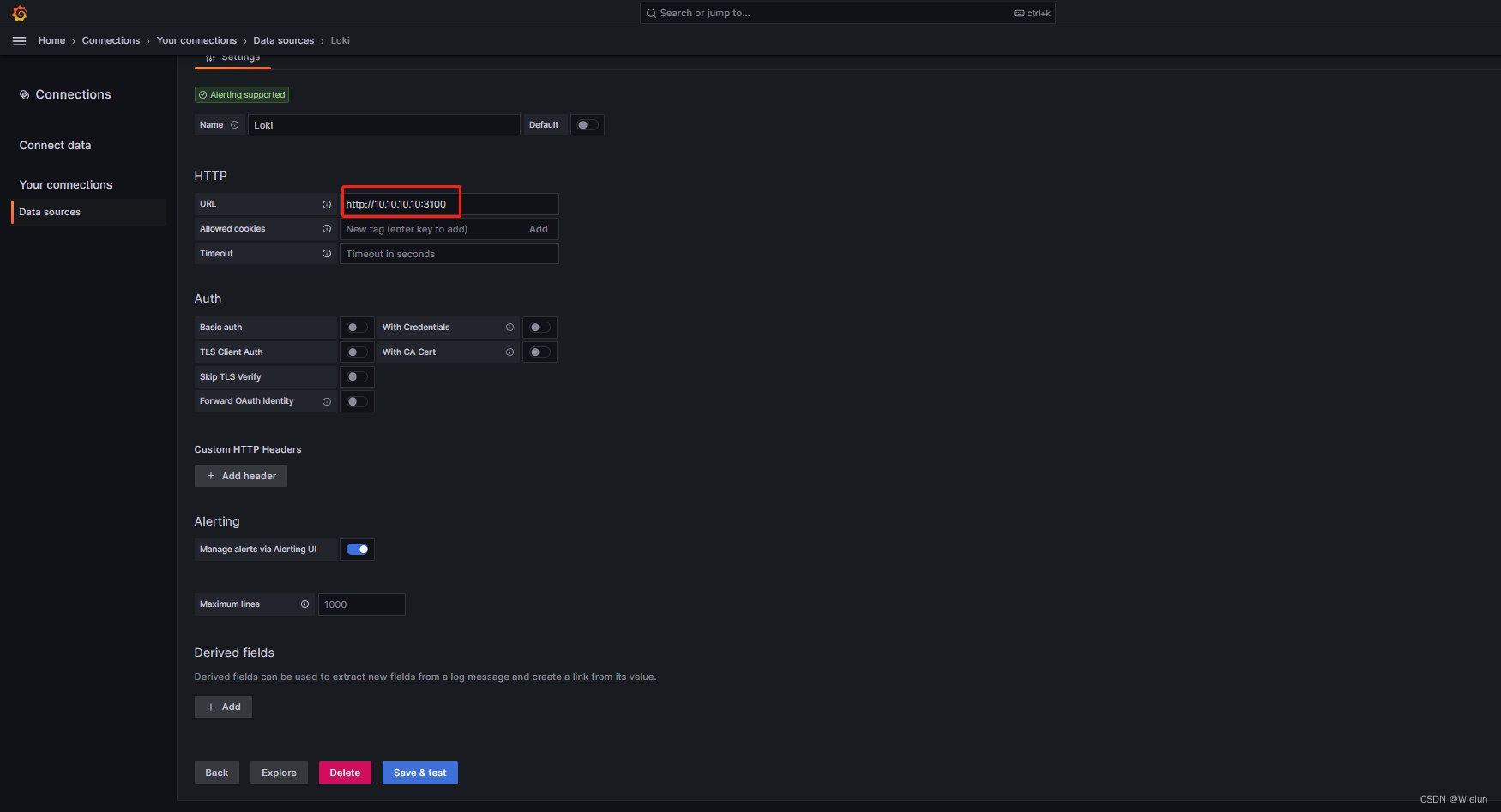Click the Settings tab sliders icon
Viewport: 1501px width, 812px height.
(x=210, y=58)
